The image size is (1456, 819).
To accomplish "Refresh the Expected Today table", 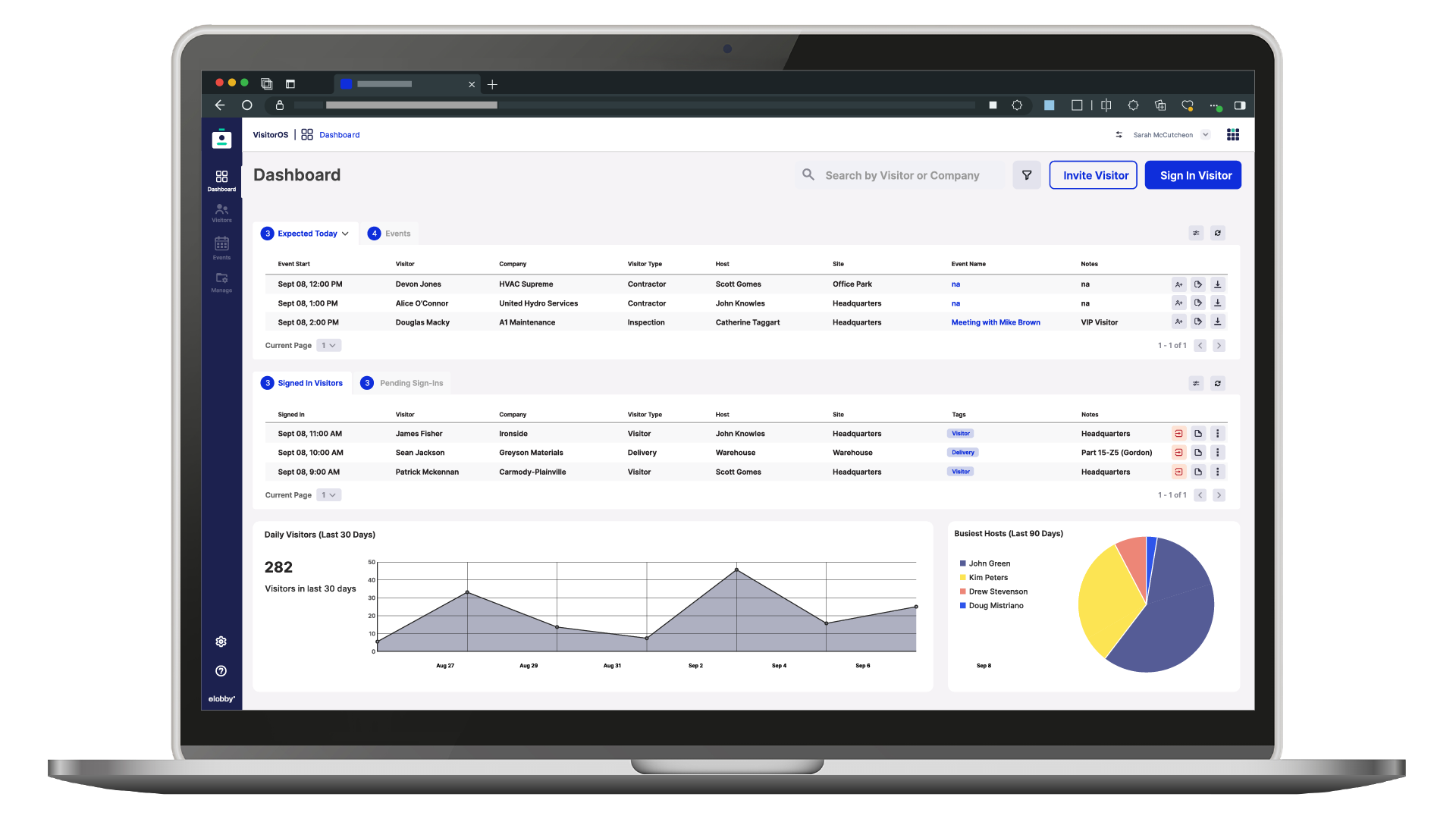I will 1219,233.
